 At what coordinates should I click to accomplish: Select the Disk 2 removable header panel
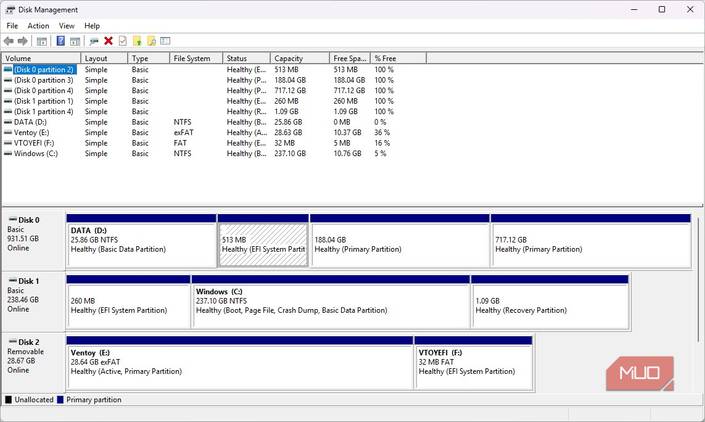coord(34,362)
